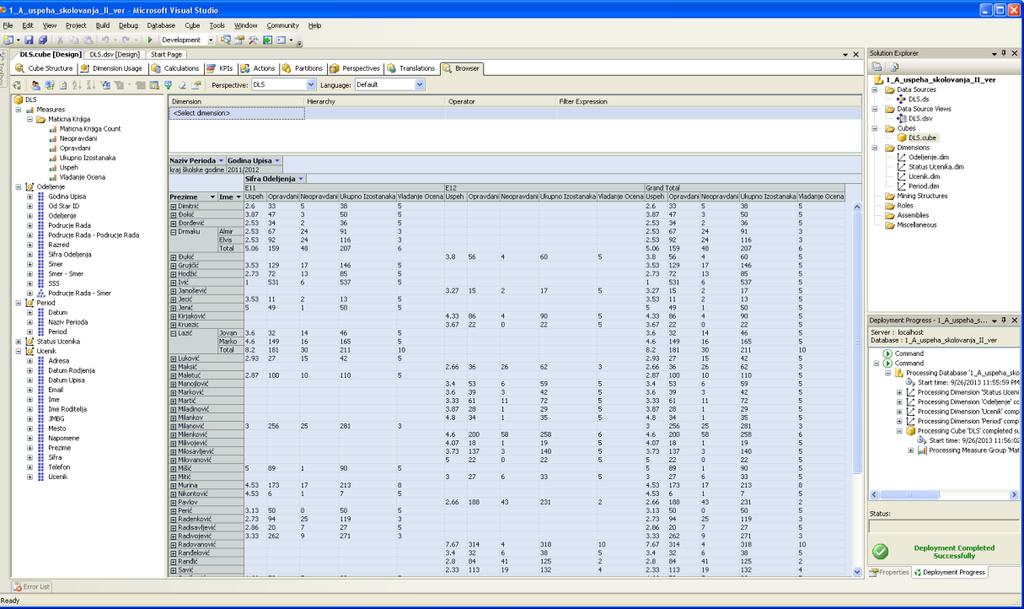1024x609 pixels.
Task: Click the pivot grid vertical scrollbar down arrow
Action: coord(857,572)
